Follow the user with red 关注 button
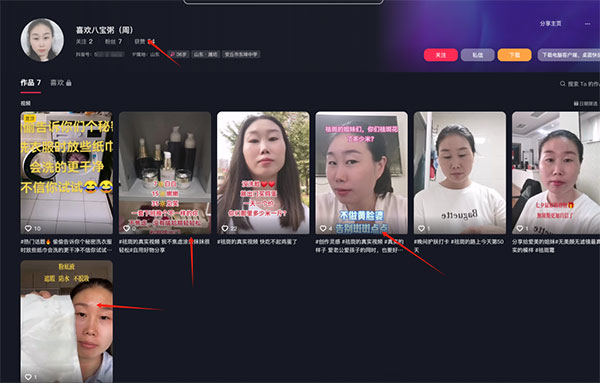This screenshot has width=600, height=383. click(441, 55)
